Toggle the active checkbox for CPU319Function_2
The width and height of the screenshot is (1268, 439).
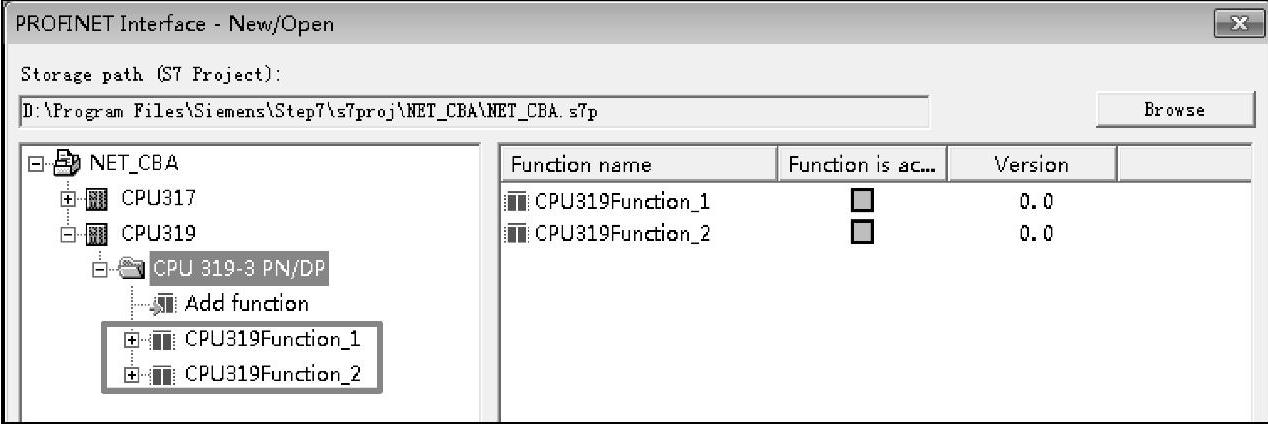pyautogui.click(x=861, y=234)
